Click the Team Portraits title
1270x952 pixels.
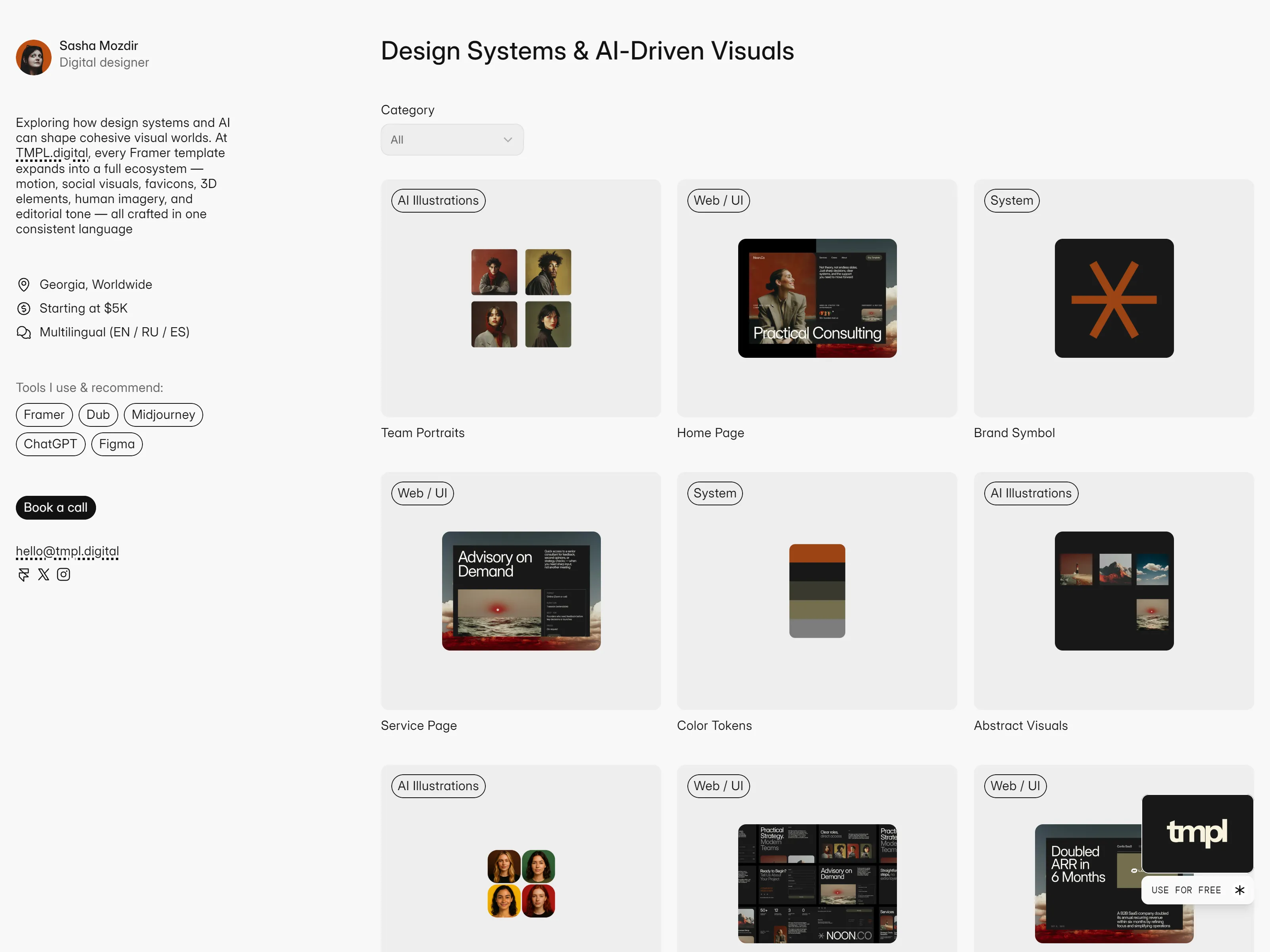pyautogui.click(x=423, y=433)
